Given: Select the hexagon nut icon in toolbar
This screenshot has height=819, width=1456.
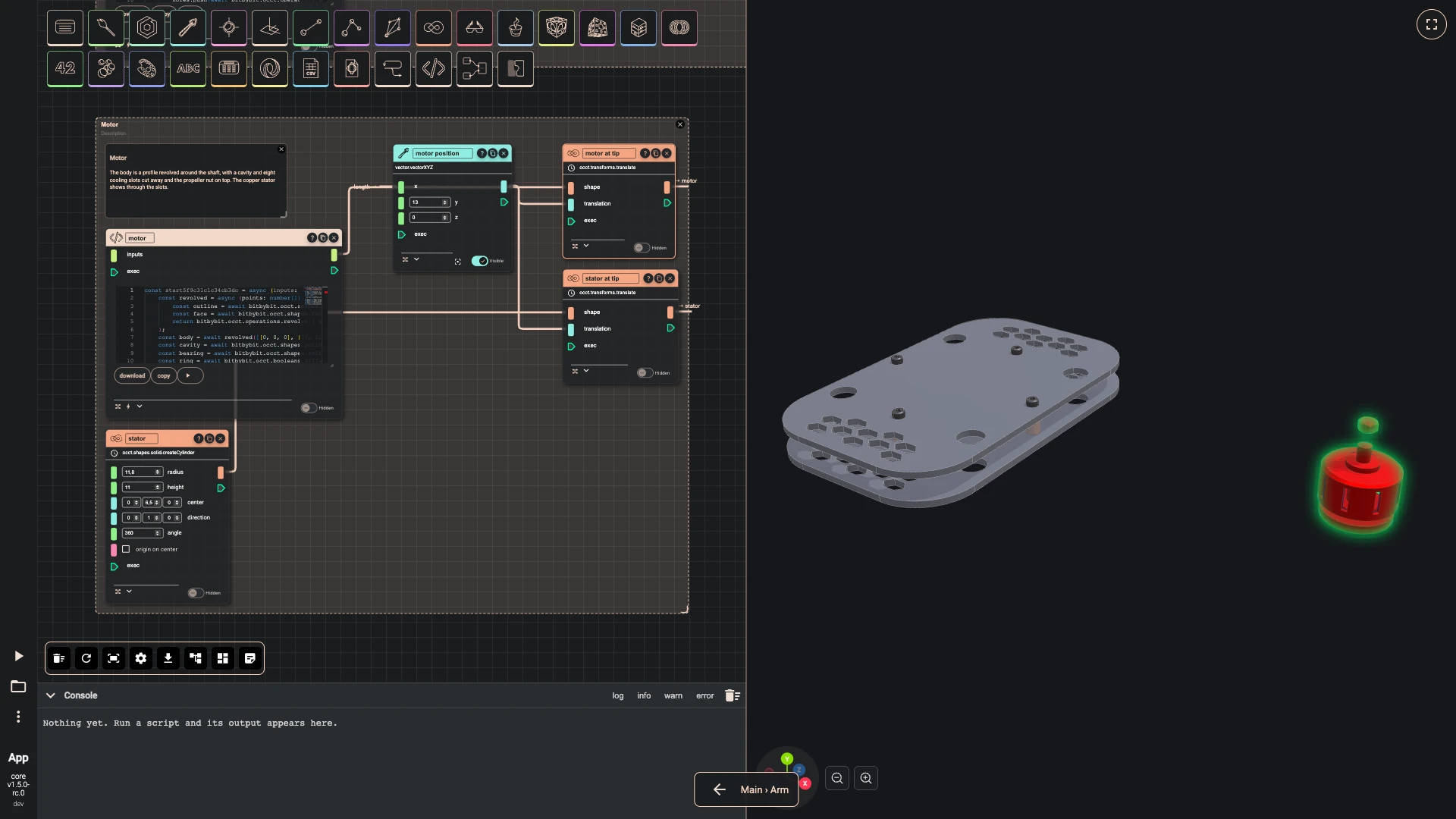Looking at the screenshot, I should (147, 28).
